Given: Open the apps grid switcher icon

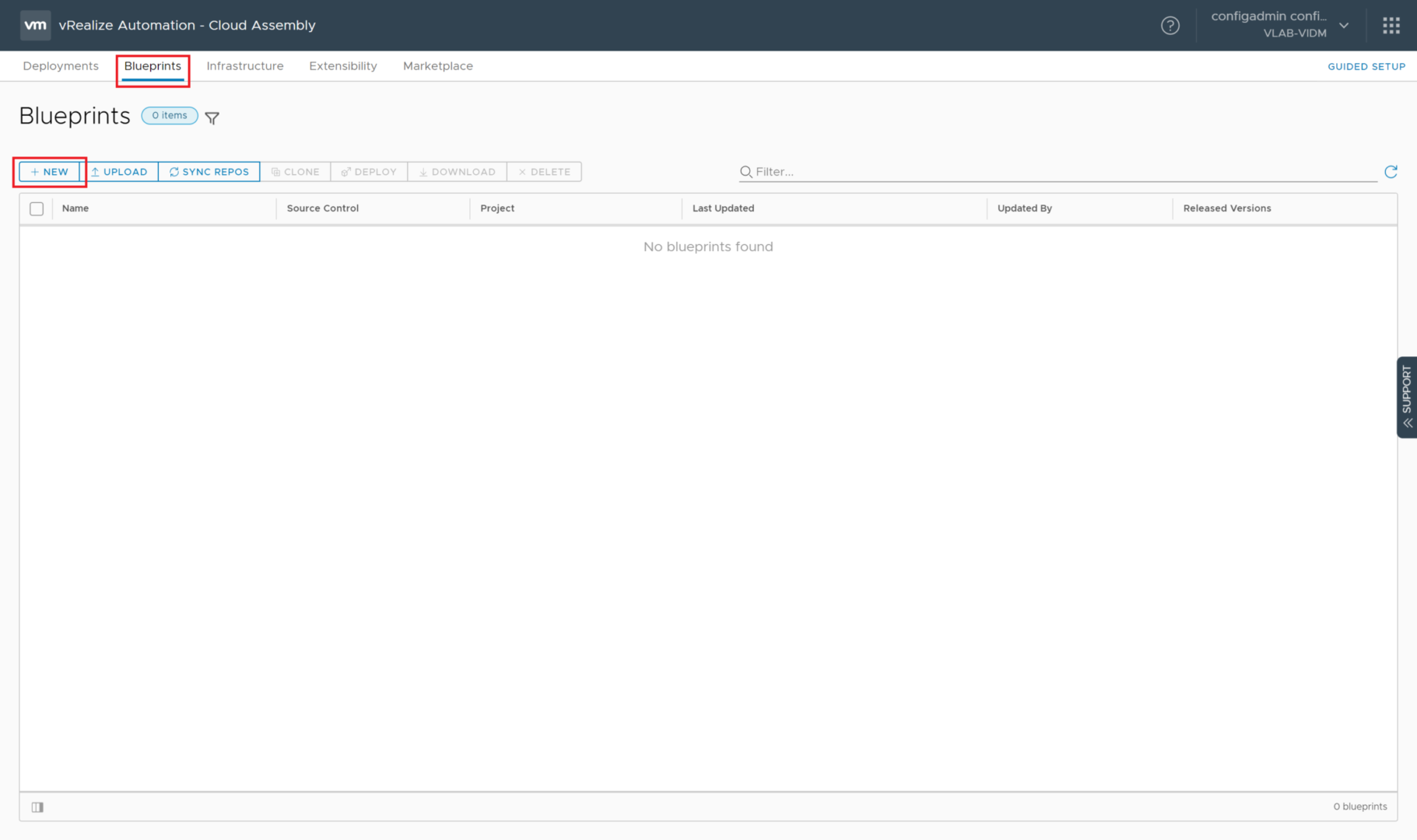Looking at the screenshot, I should point(1391,26).
